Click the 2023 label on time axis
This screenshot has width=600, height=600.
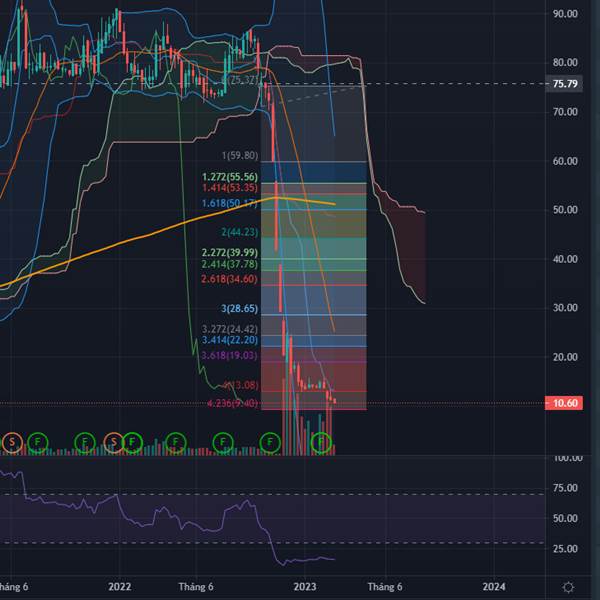point(305,587)
